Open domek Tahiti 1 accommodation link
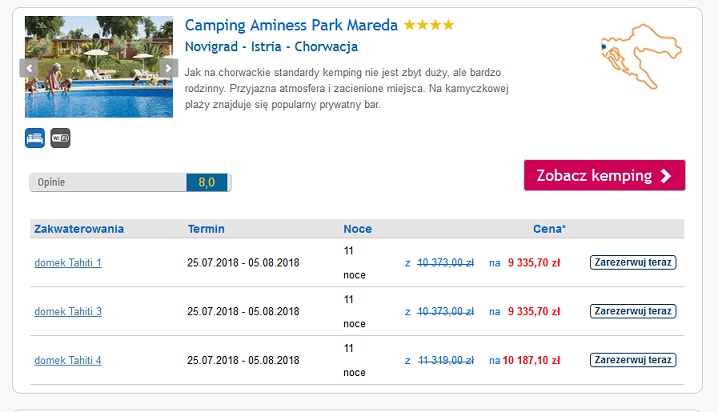Screen dimensions: 718x412 click(x=68, y=263)
